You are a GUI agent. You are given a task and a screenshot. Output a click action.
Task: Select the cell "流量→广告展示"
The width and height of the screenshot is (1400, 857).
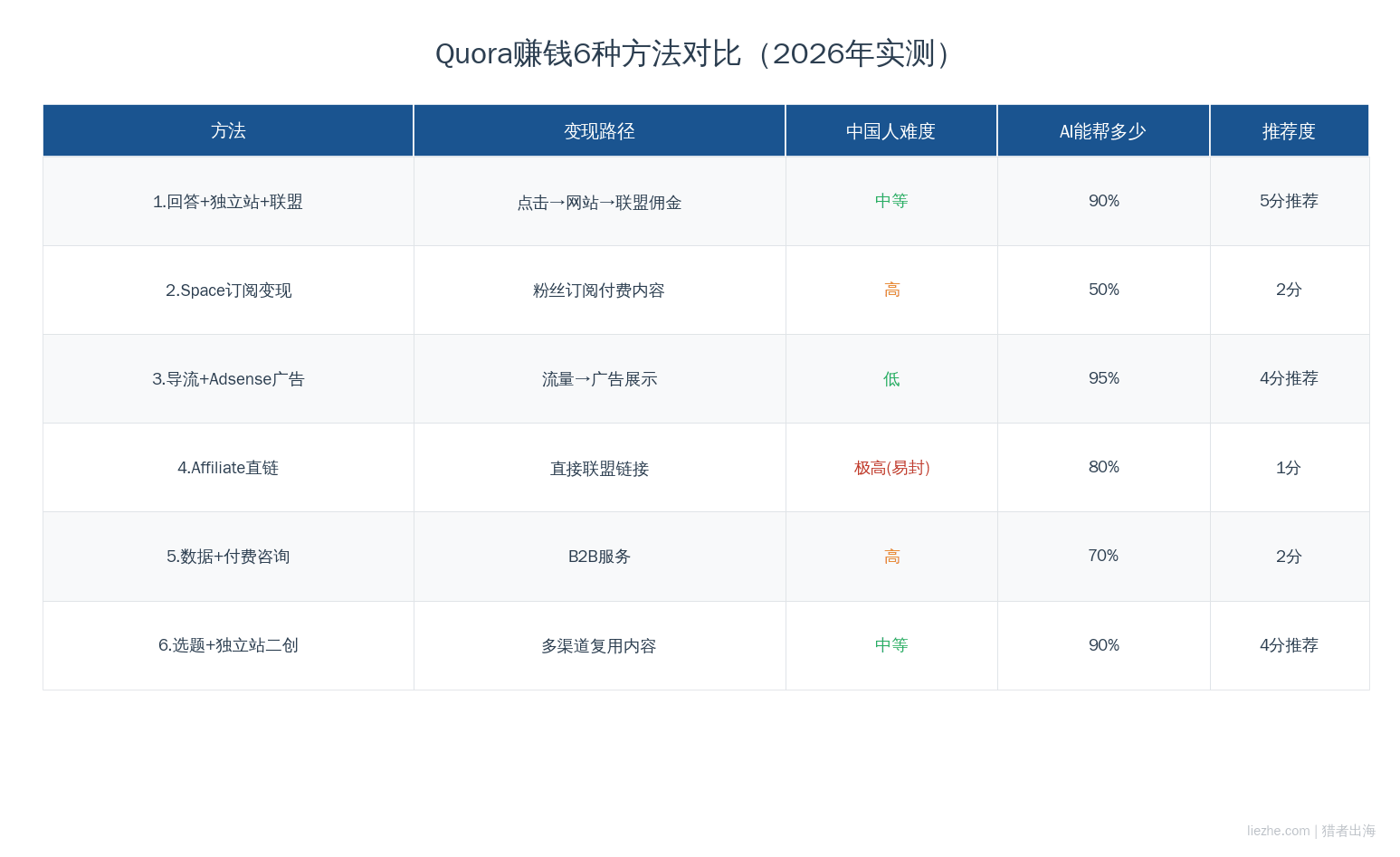[599, 379]
